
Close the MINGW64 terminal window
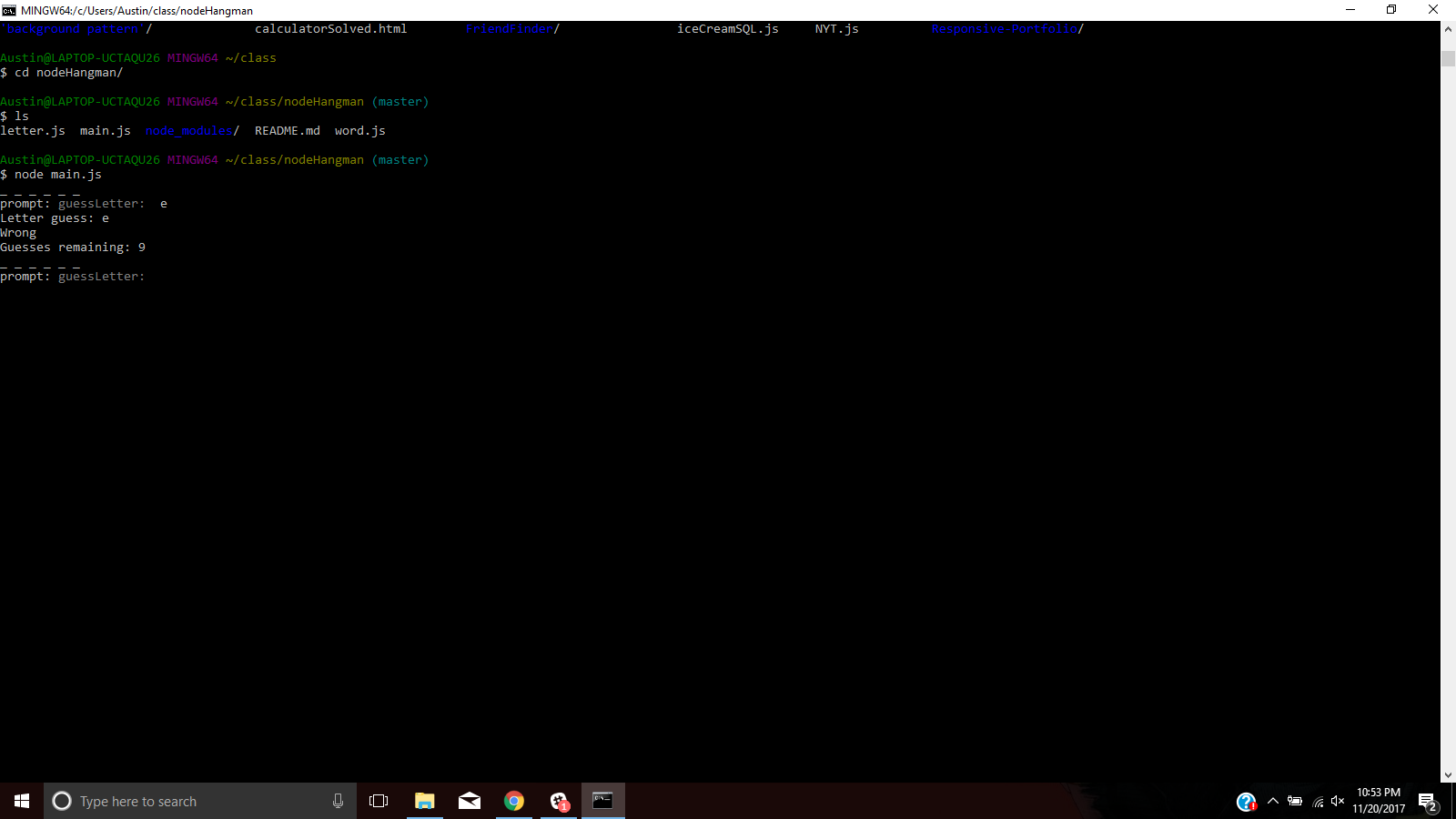pos(1433,10)
